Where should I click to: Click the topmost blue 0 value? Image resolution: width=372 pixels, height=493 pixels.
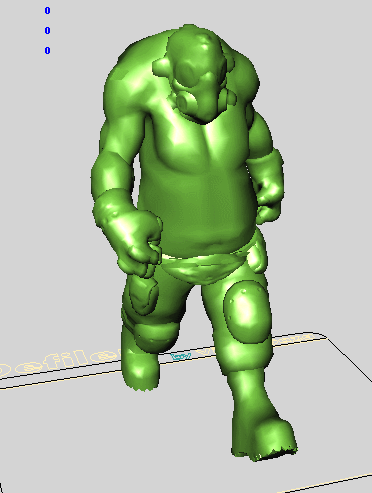click(47, 11)
